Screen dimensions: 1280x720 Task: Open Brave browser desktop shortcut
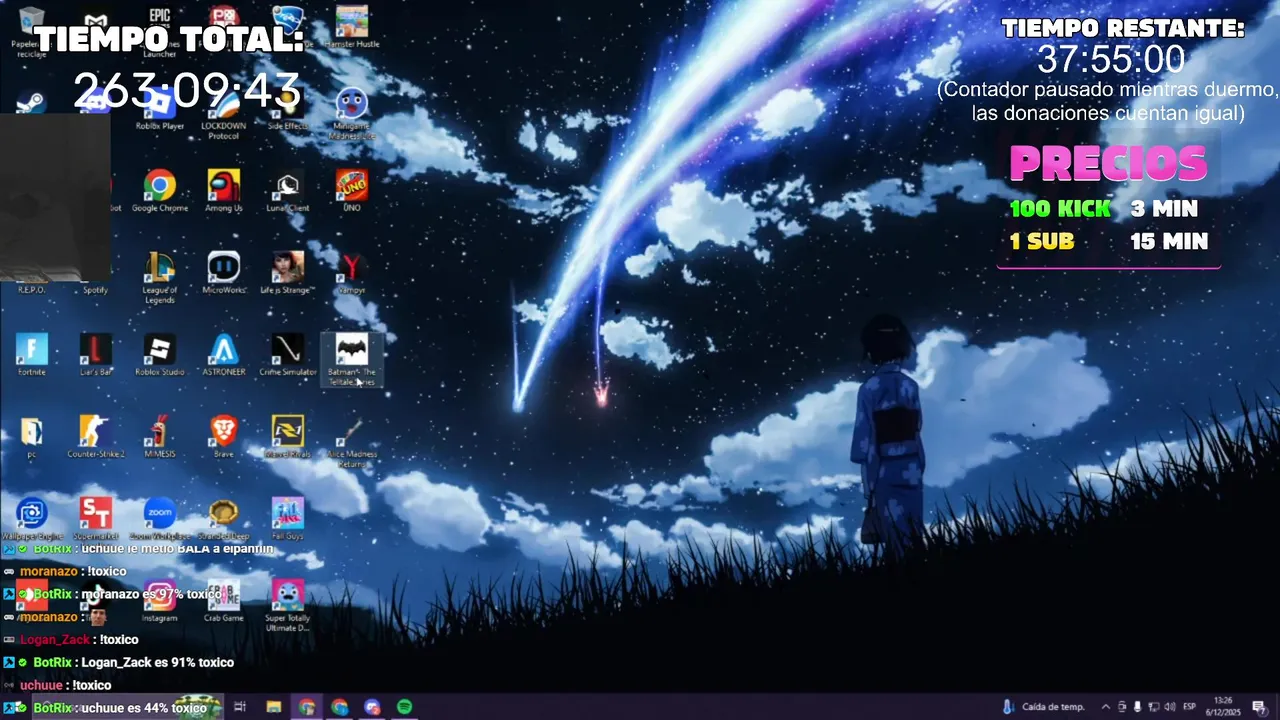click(223, 436)
